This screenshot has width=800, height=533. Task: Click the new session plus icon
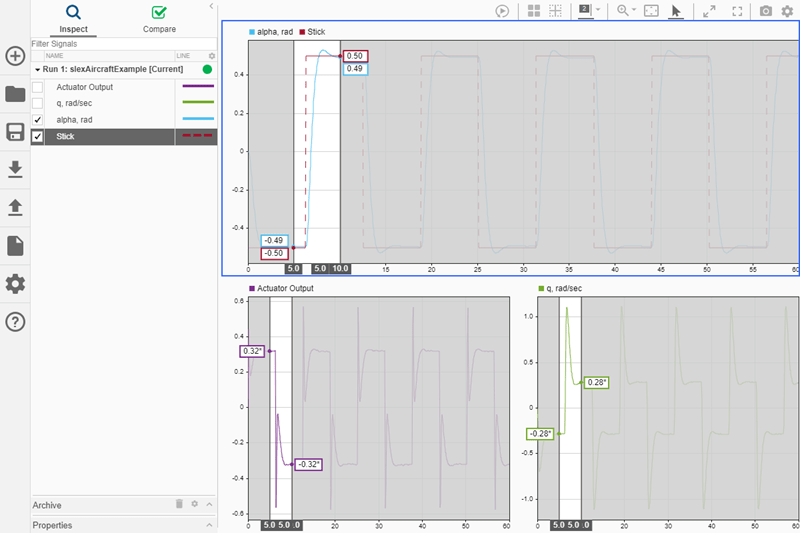click(x=15, y=56)
